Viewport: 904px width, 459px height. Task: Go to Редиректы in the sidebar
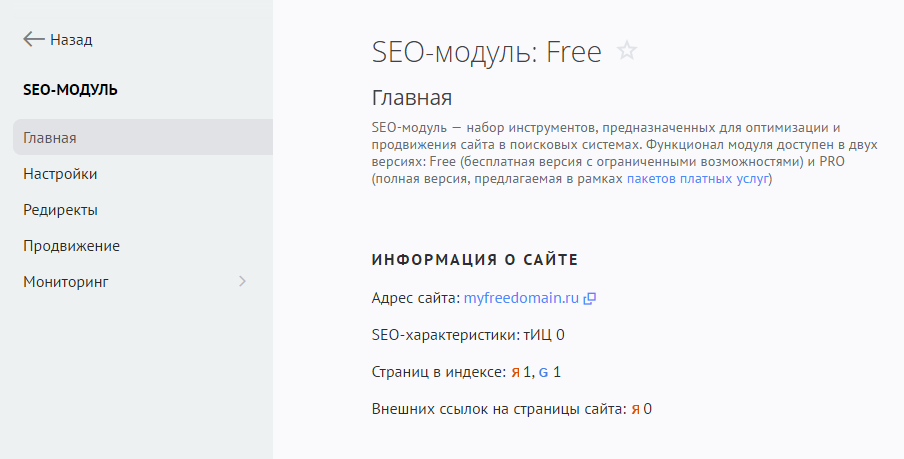click(60, 210)
